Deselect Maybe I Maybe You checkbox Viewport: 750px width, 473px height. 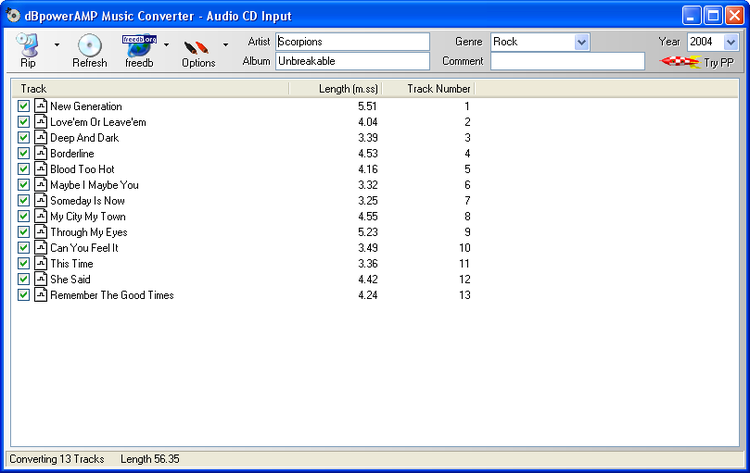pyautogui.click(x=23, y=185)
